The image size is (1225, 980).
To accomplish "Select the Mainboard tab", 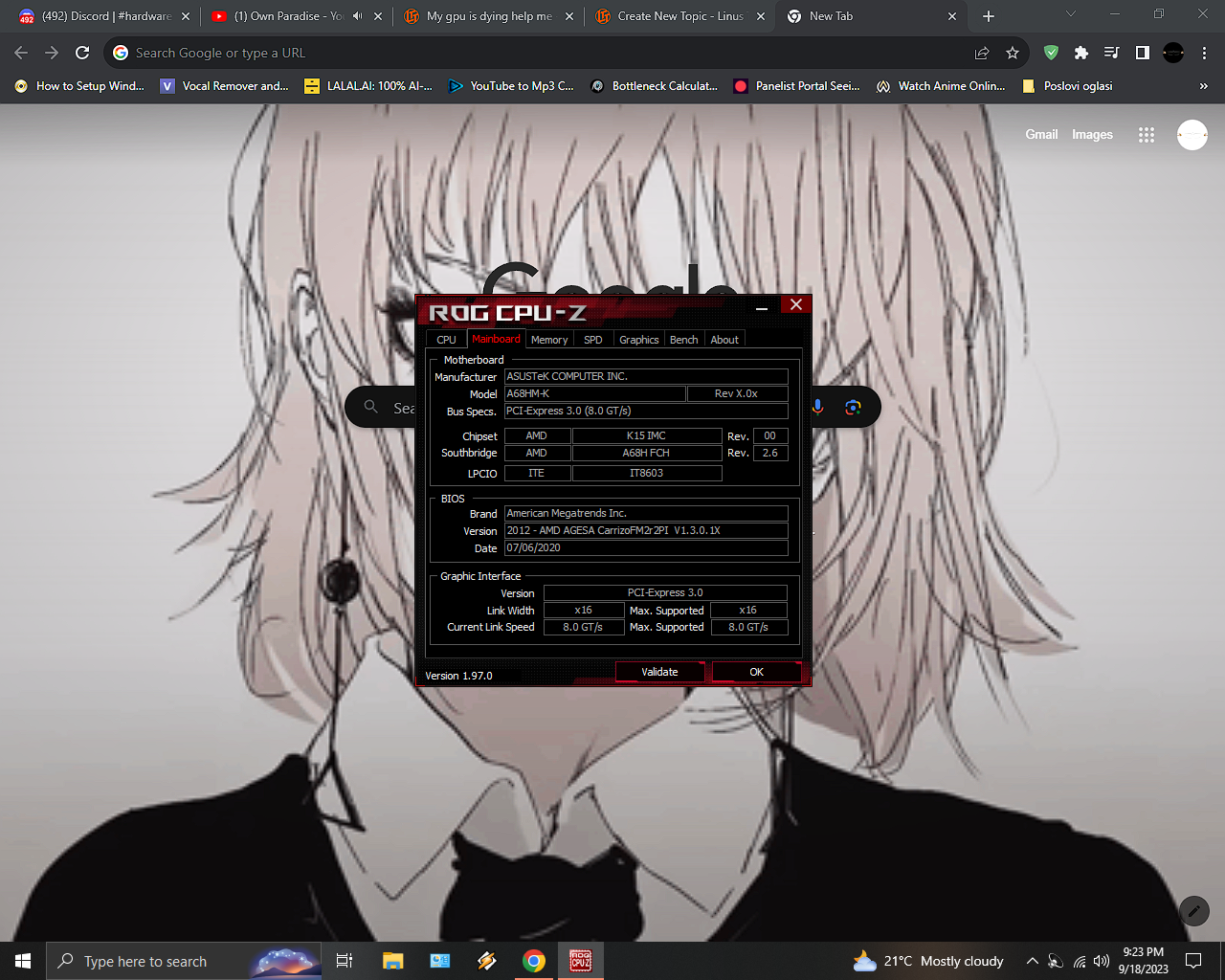I will pyautogui.click(x=496, y=339).
